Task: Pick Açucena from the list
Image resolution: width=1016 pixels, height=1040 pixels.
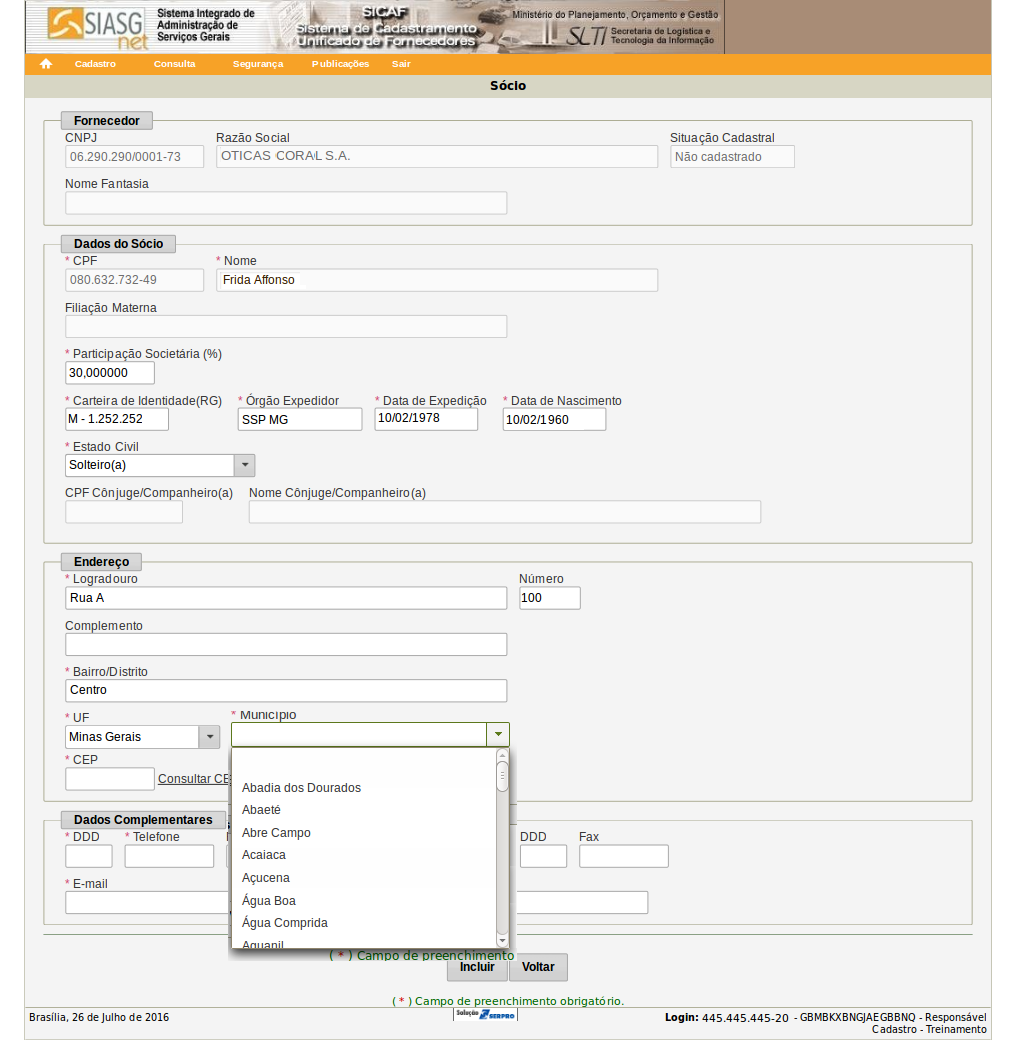Action: 266,878
